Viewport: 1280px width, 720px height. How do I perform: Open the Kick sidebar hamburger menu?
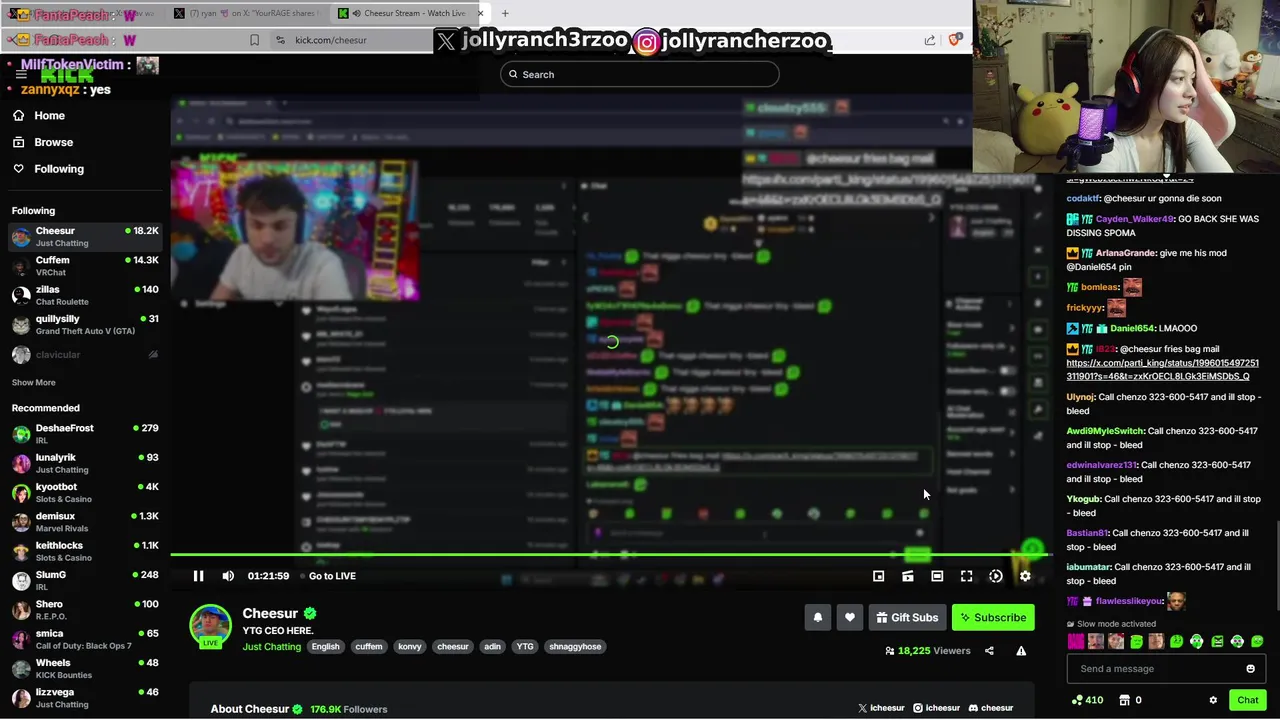[x=21, y=75]
